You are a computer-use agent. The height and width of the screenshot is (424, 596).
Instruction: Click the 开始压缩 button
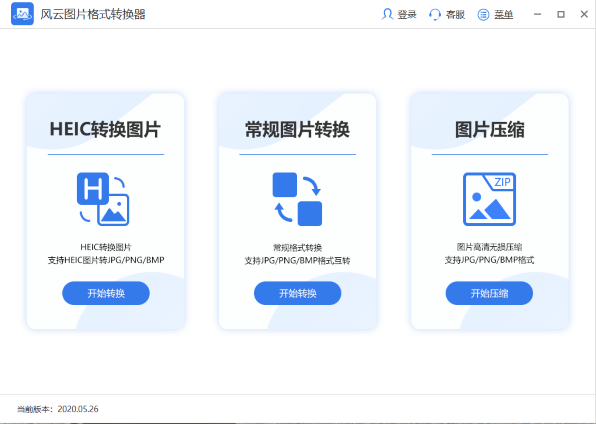coord(489,293)
